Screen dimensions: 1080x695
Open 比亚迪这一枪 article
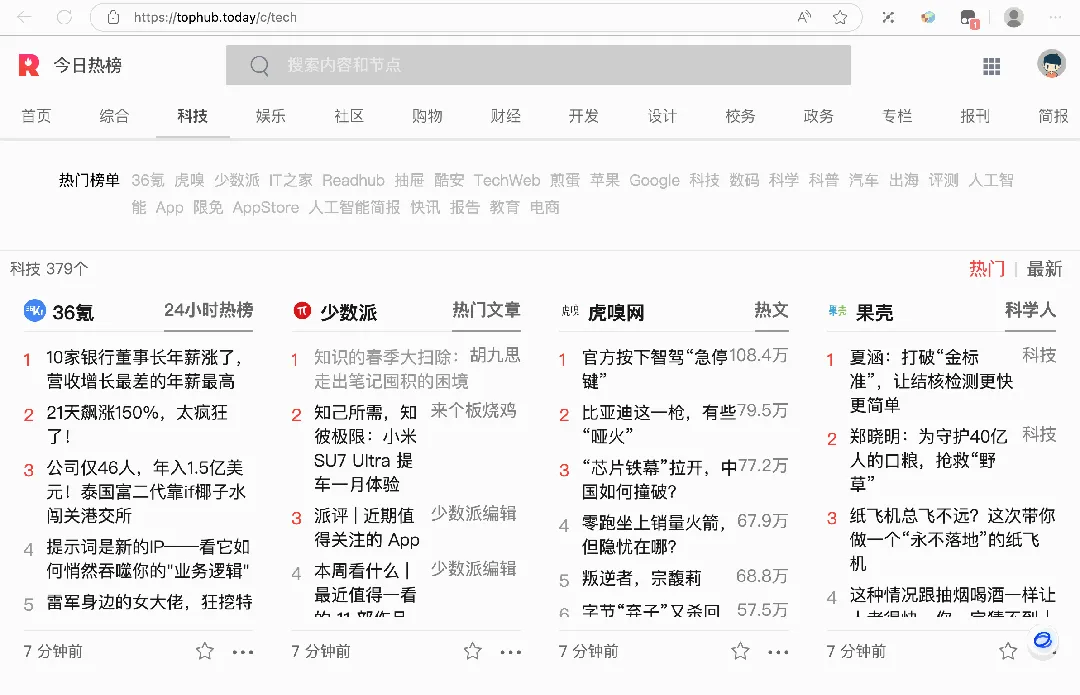tap(659, 424)
